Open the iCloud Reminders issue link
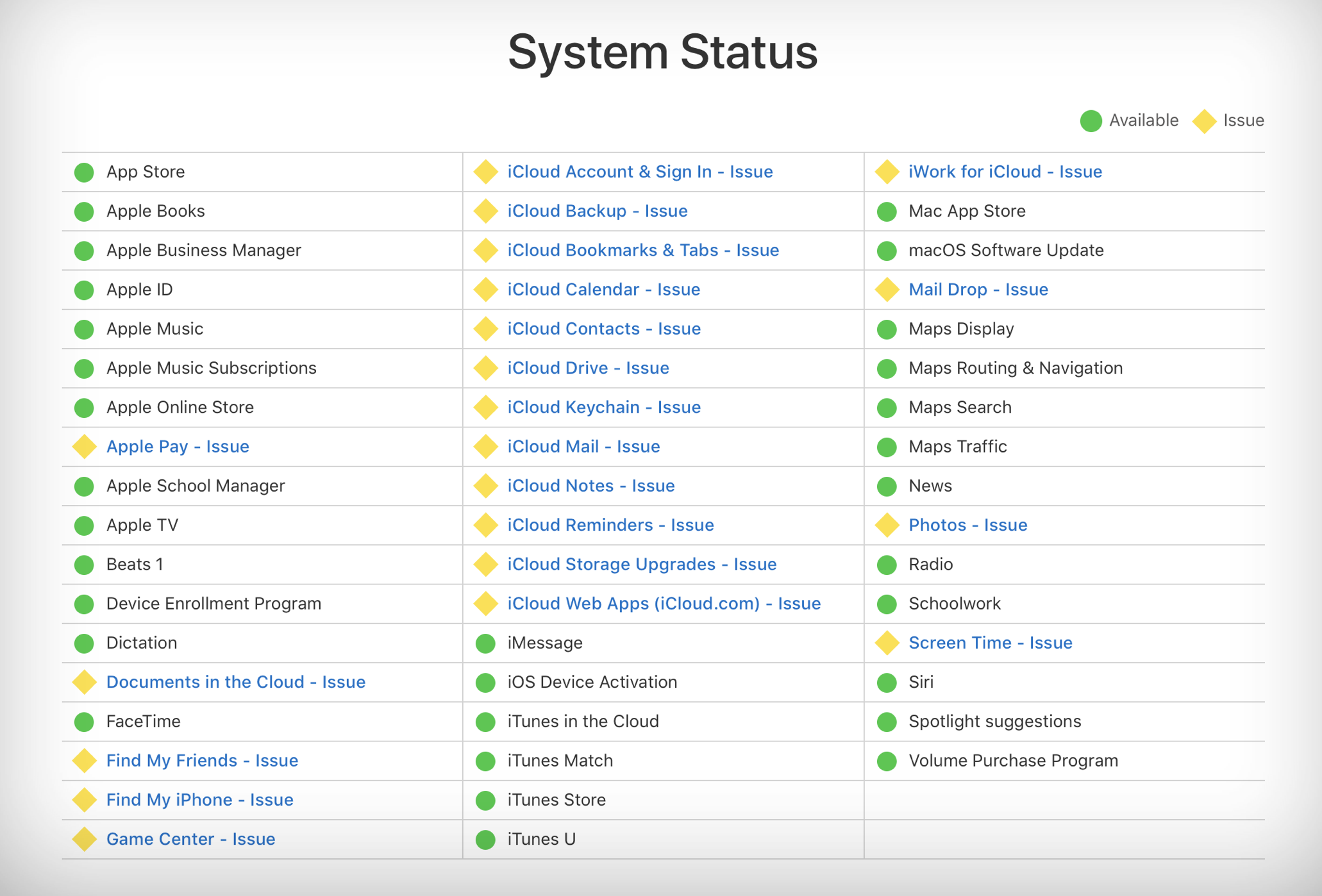This screenshot has height=896, width=1322. 610,525
